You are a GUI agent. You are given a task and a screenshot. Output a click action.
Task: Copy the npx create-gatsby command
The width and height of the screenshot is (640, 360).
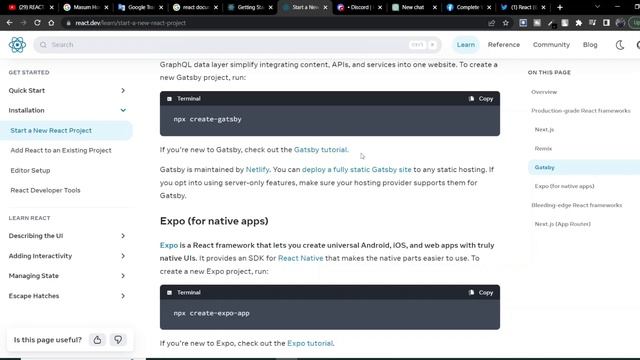coord(481,98)
